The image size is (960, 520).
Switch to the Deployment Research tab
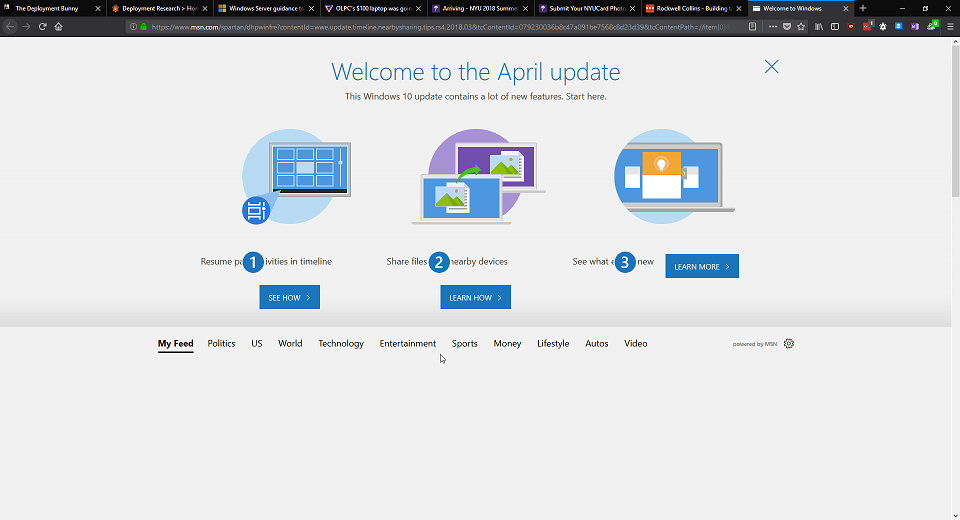pyautogui.click(x=159, y=9)
